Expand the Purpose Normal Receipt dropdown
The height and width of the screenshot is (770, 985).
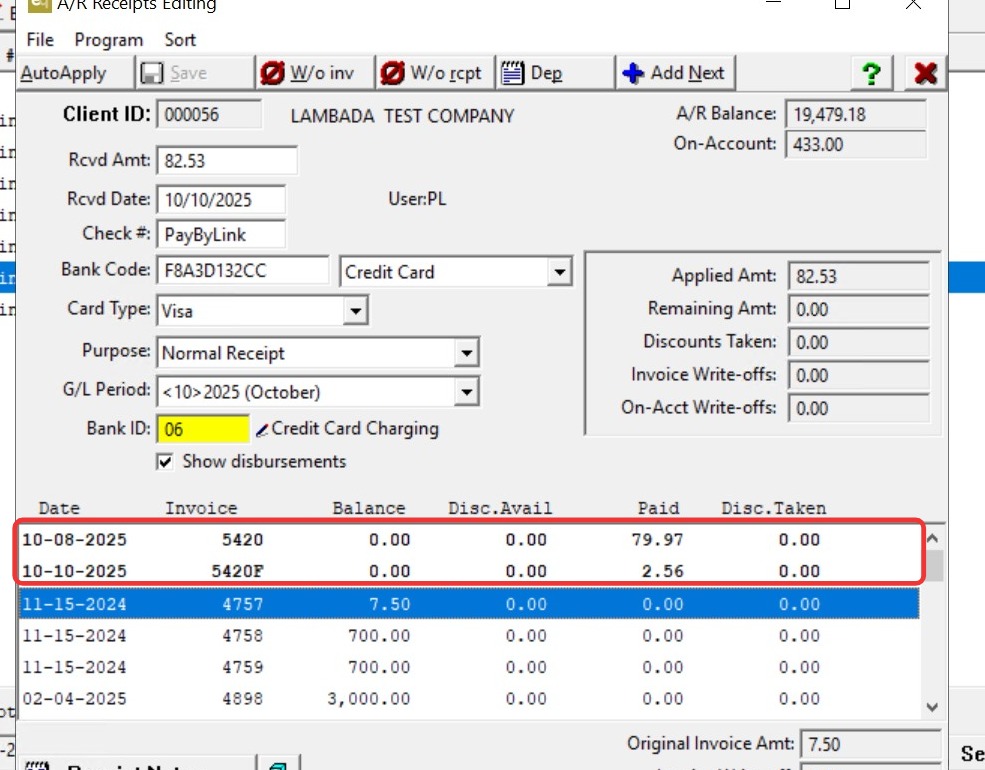coord(467,353)
